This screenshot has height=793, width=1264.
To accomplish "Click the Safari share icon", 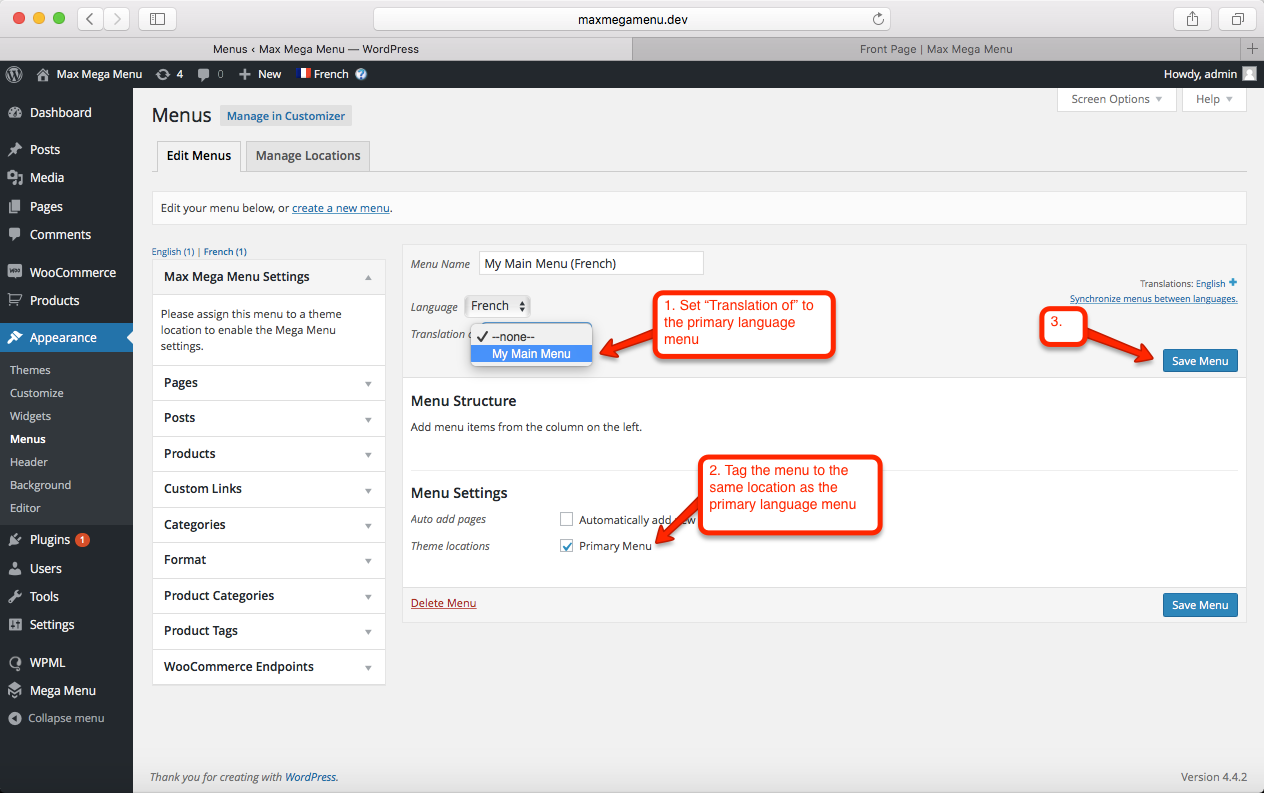I will (1192, 19).
